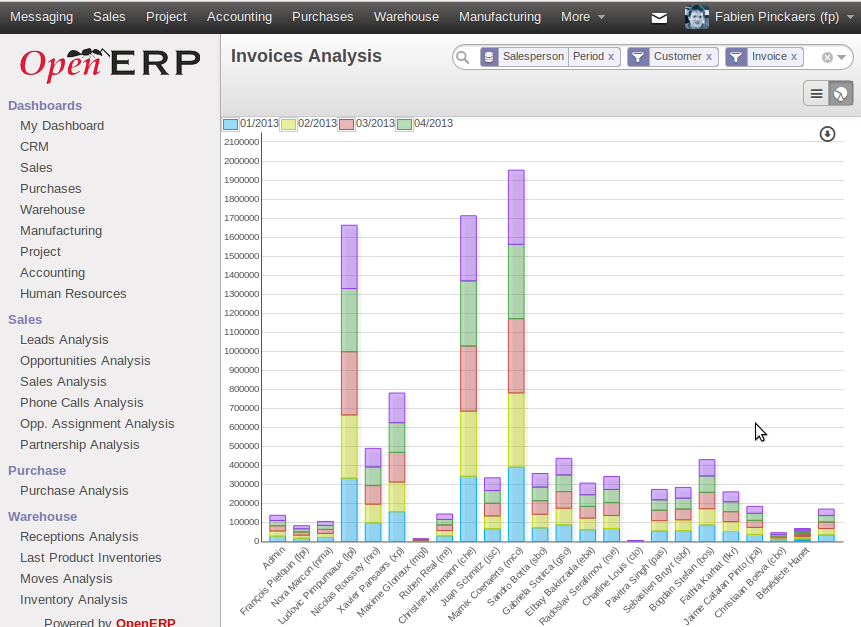
Task: Click the Invoice filter funnel icon
Action: pyautogui.click(x=736, y=57)
